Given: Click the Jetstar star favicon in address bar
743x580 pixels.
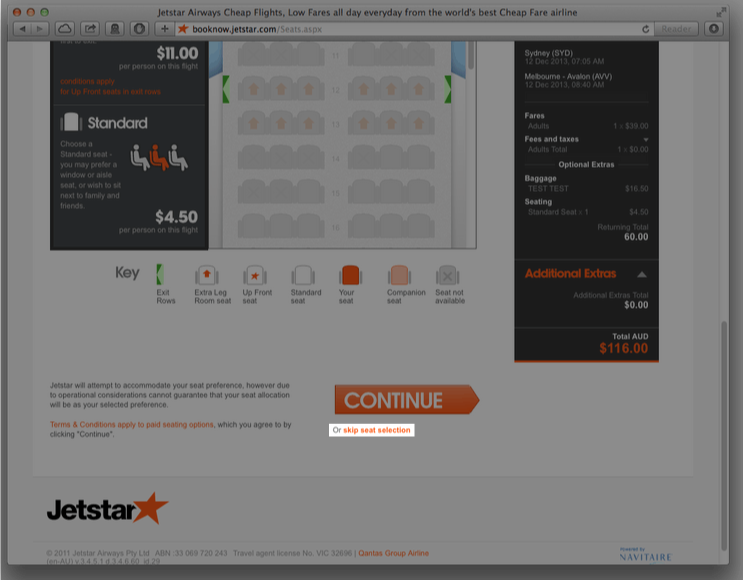Looking at the screenshot, I should 182,29.
